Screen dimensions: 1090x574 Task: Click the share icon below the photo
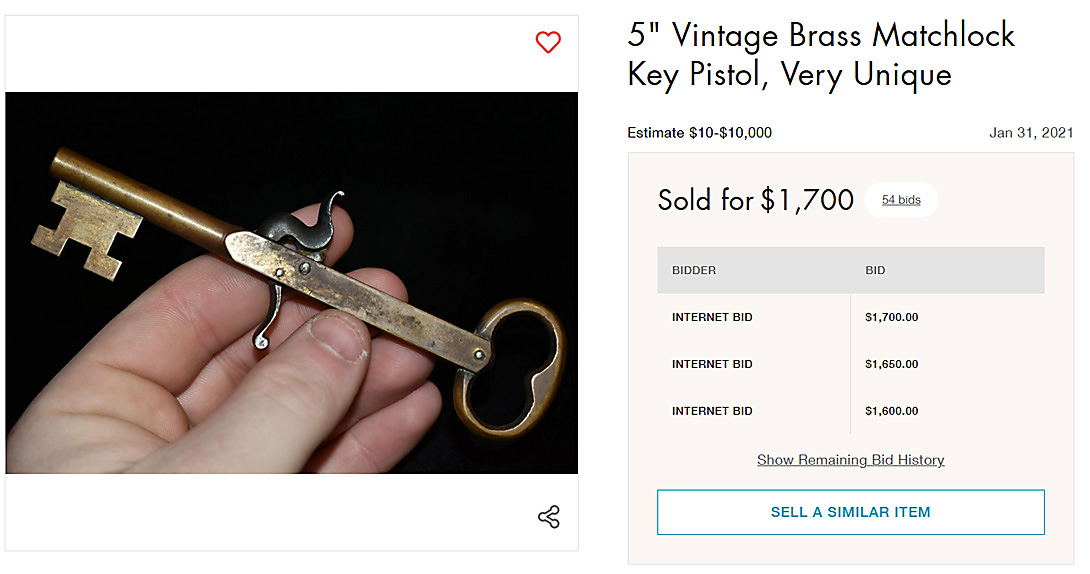point(548,517)
